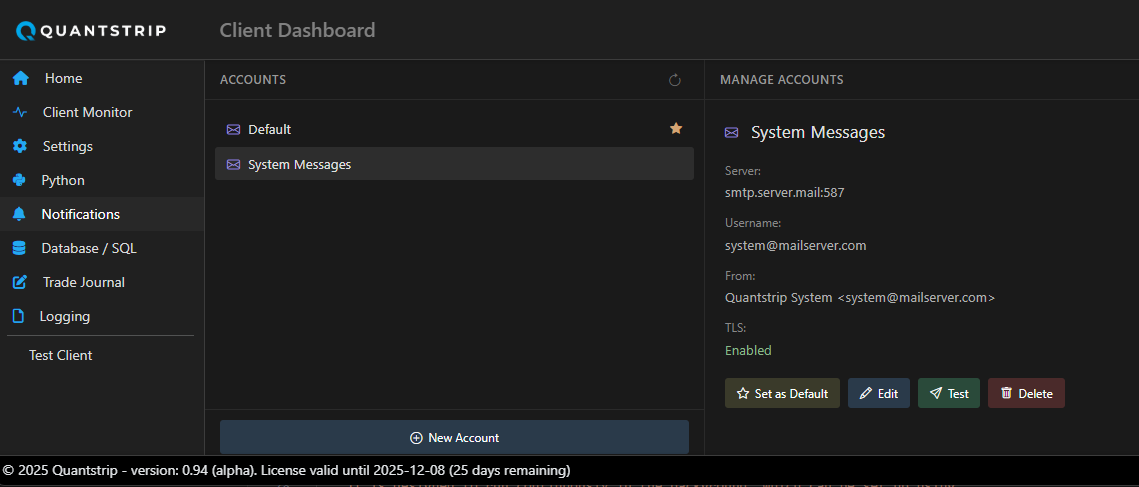Click the Client Dashboard title
Image resolution: width=1139 pixels, height=487 pixels.
tap(297, 31)
